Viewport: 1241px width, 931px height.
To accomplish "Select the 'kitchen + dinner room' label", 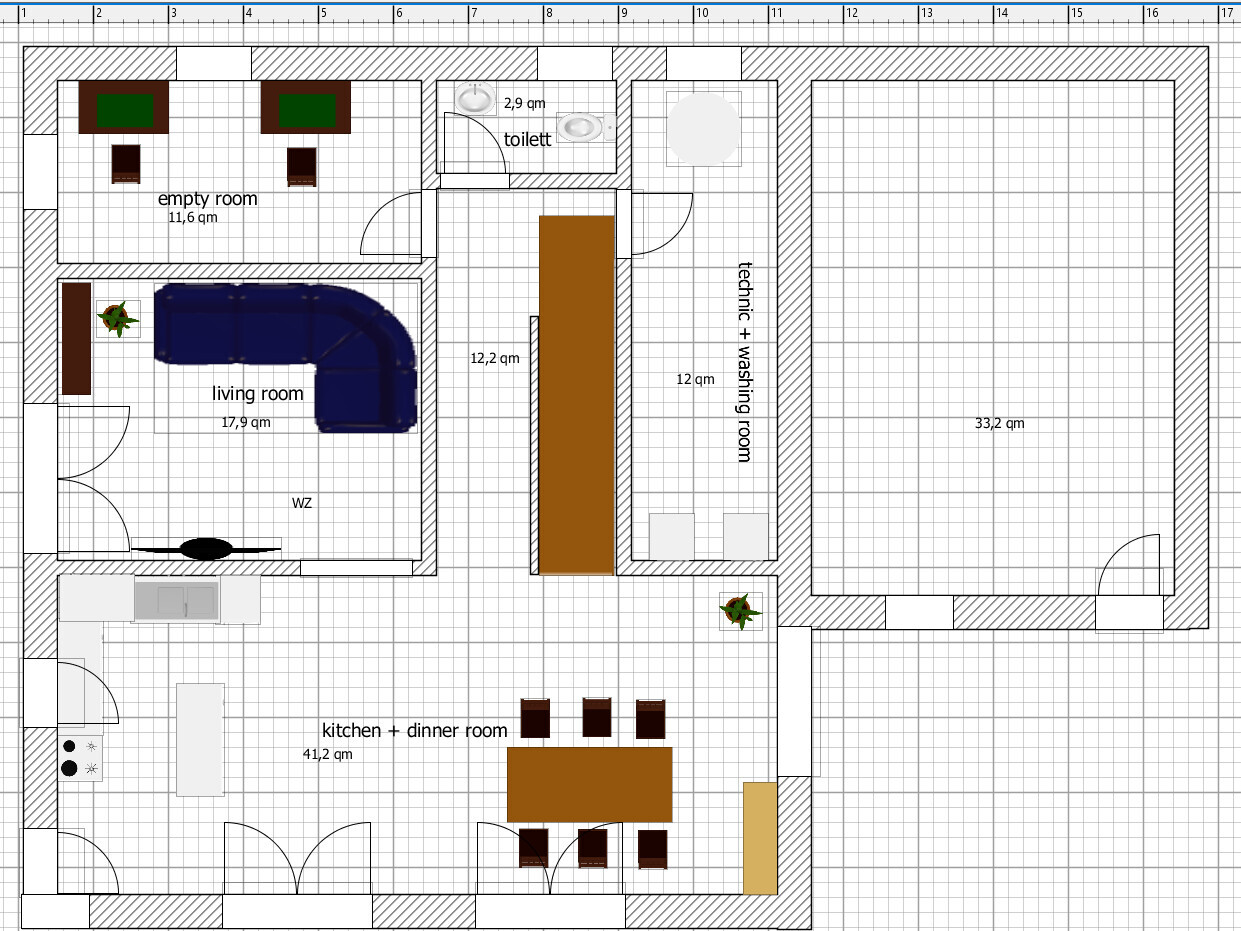I will 414,731.
